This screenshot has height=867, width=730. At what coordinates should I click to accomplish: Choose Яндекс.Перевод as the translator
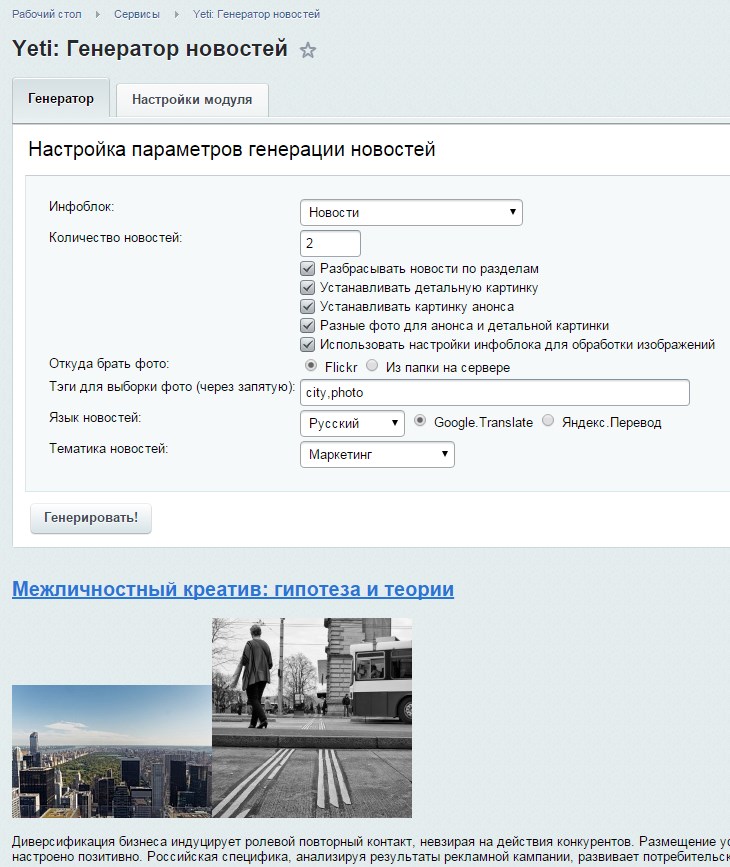[x=548, y=422]
